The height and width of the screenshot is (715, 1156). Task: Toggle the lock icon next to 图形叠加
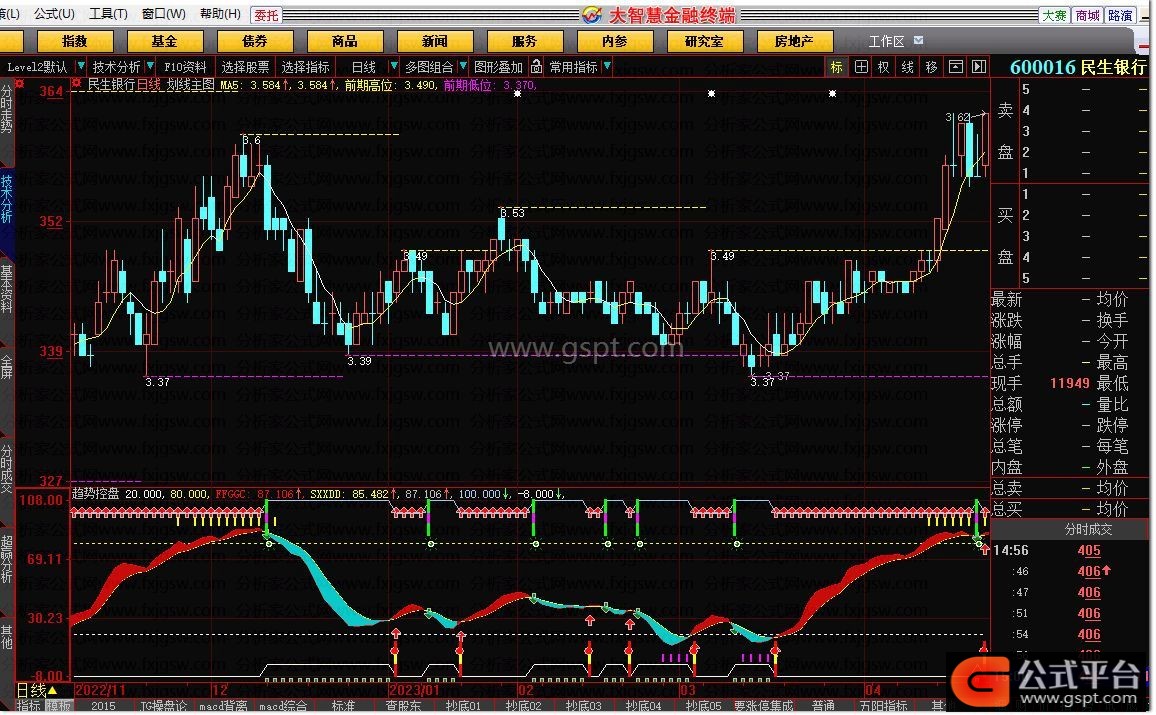click(x=536, y=67)
